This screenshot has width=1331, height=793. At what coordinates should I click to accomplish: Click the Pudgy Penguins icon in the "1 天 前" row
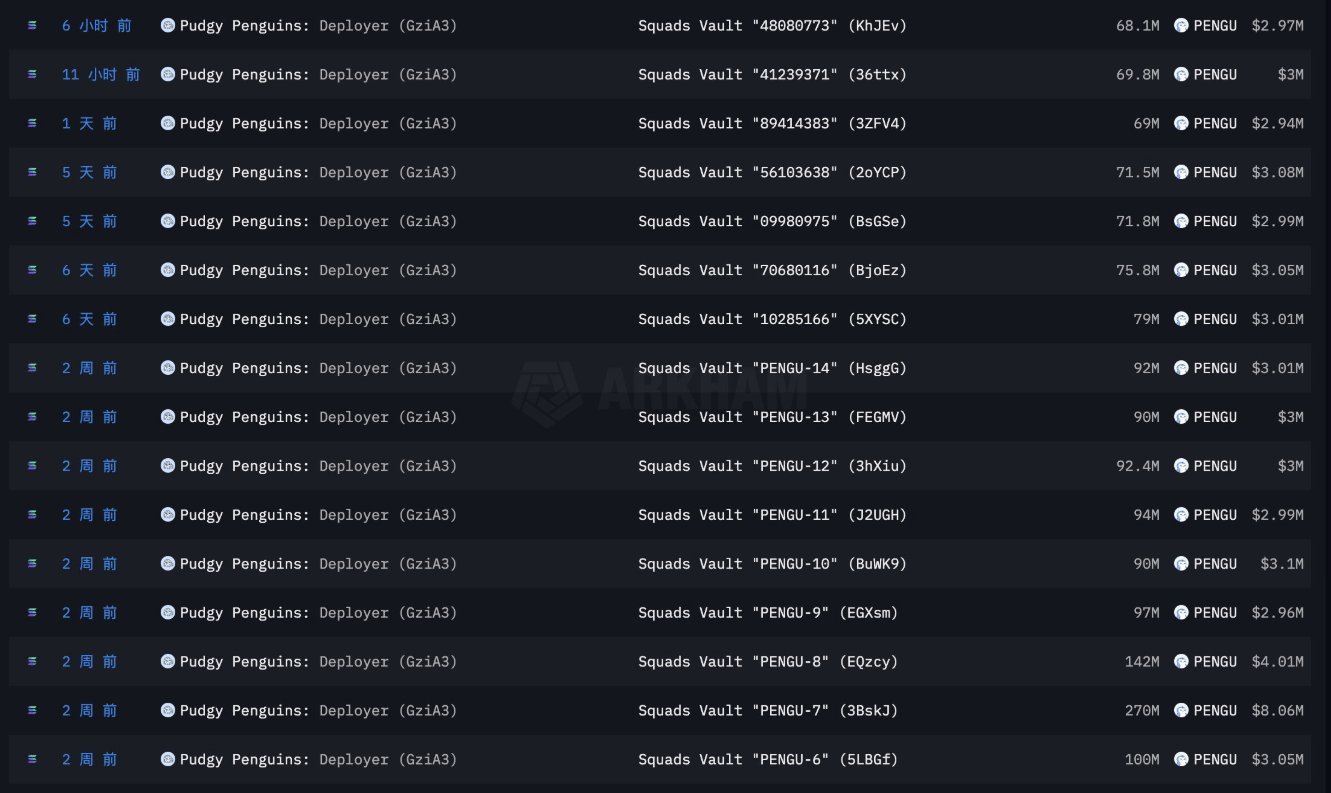[x=168, y=124]
